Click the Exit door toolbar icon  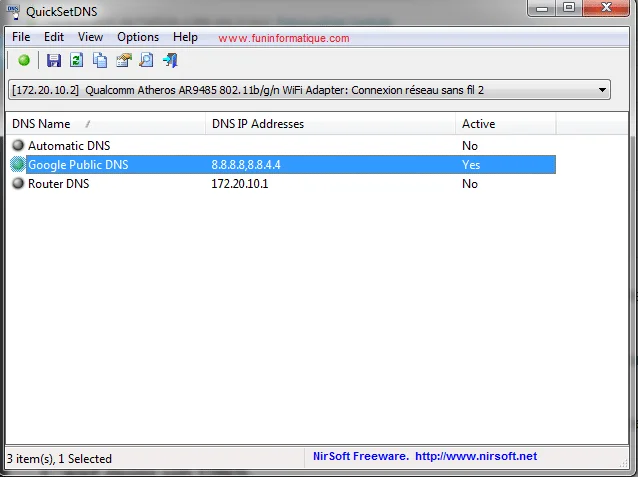[170, 60]
